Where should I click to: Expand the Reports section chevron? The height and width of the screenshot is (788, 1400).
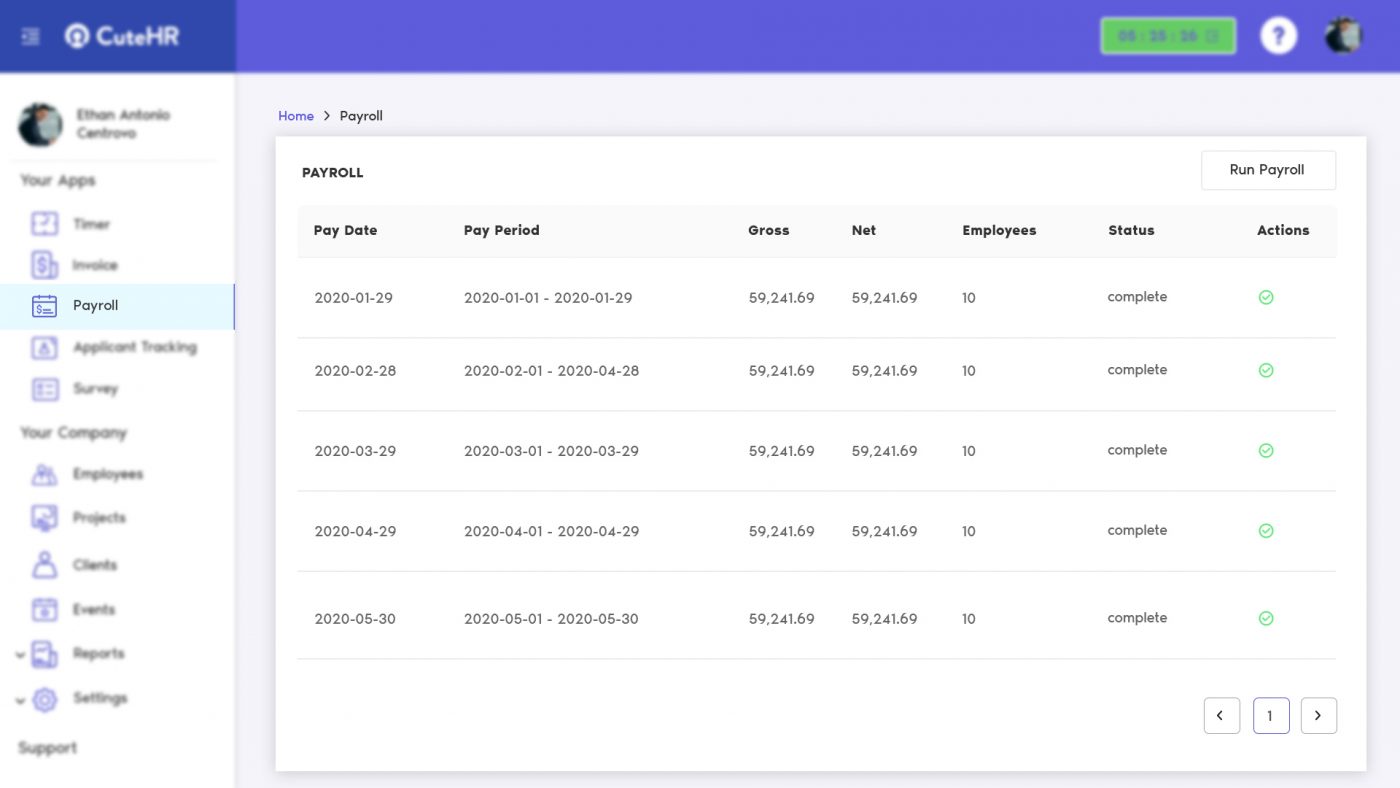[20, 655]
